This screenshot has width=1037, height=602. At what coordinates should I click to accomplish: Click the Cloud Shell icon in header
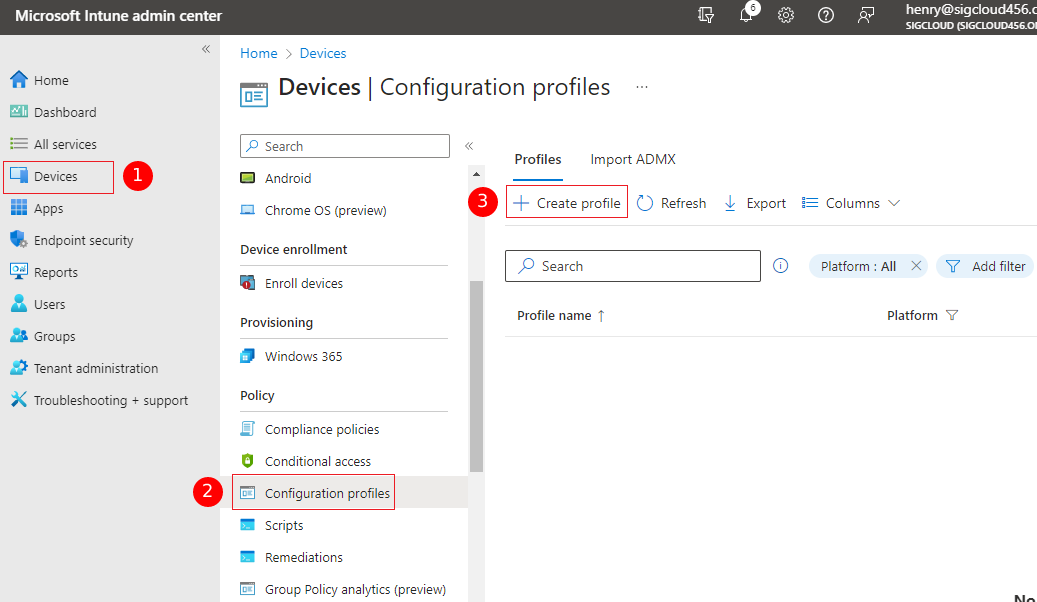click(x=707, y=16)
